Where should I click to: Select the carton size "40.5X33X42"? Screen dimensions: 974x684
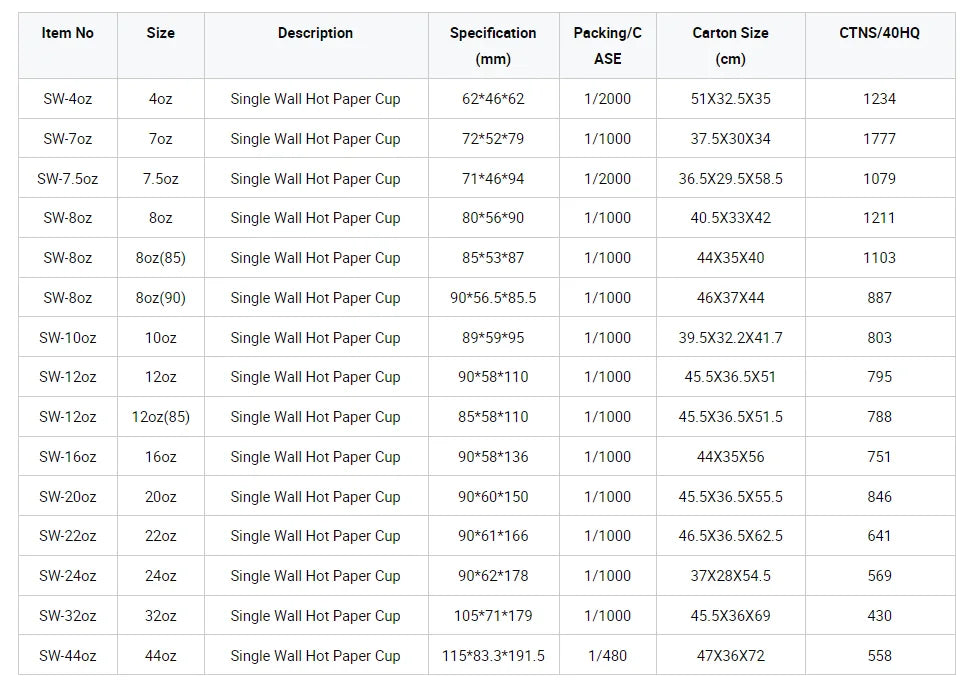click(x=730, y=218)
